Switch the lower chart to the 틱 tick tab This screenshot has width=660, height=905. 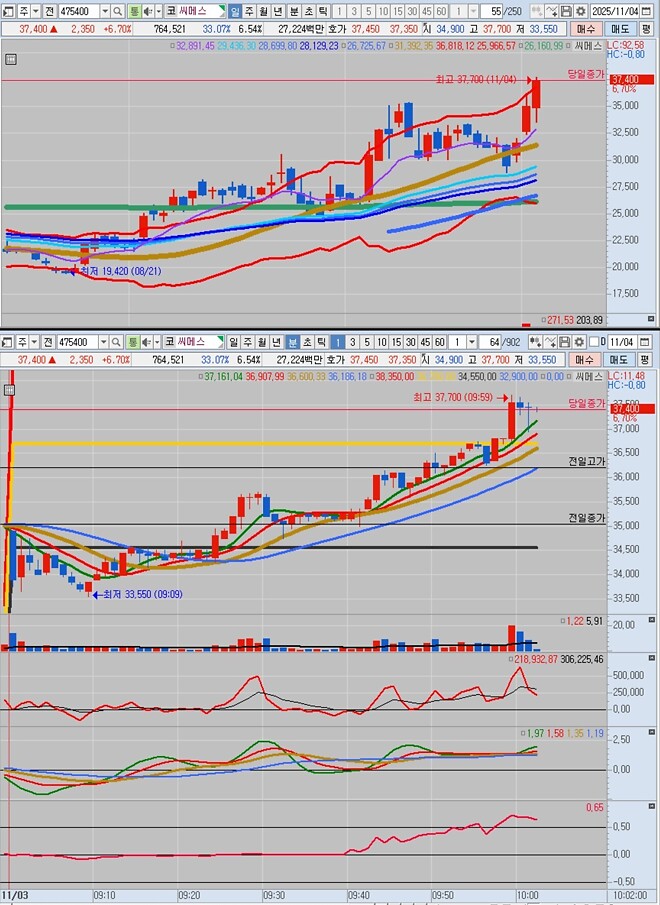point(321,342)
